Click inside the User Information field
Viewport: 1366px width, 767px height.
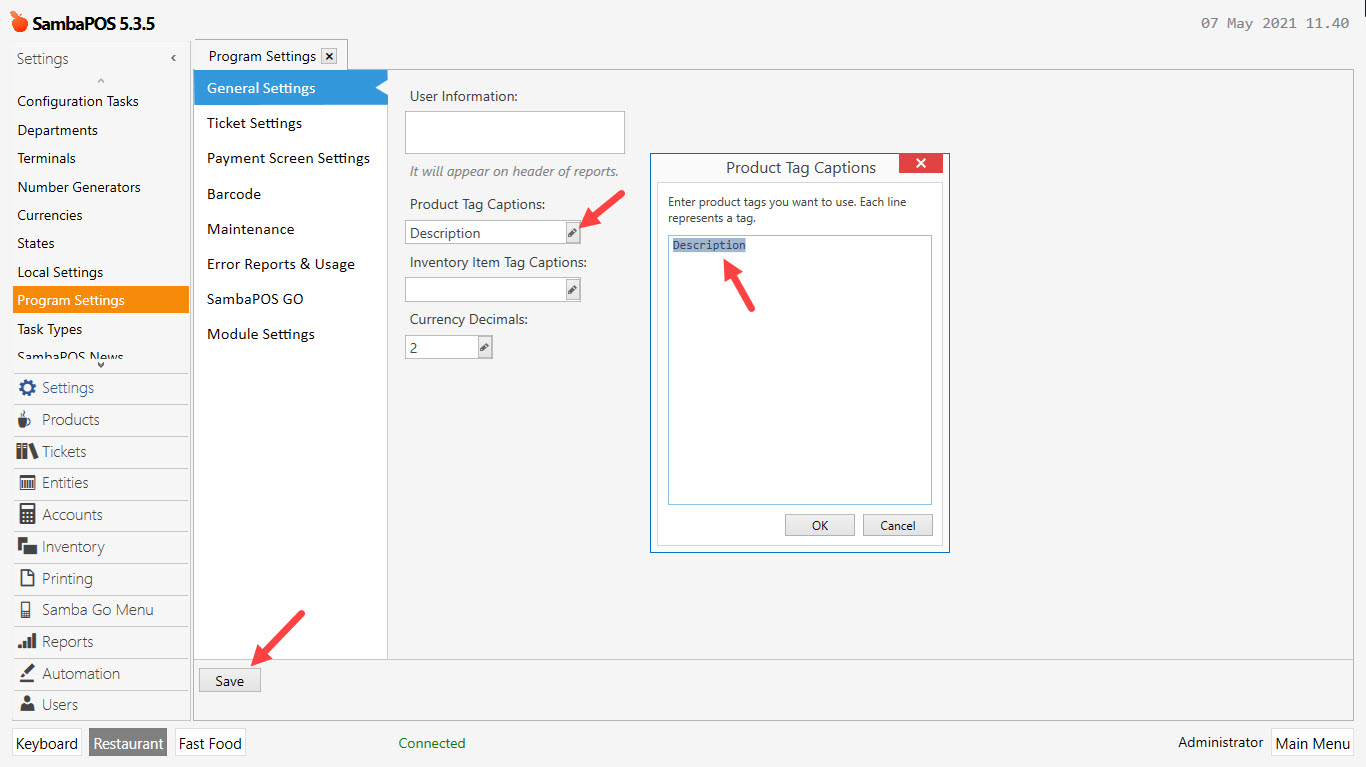coord(514,131)
